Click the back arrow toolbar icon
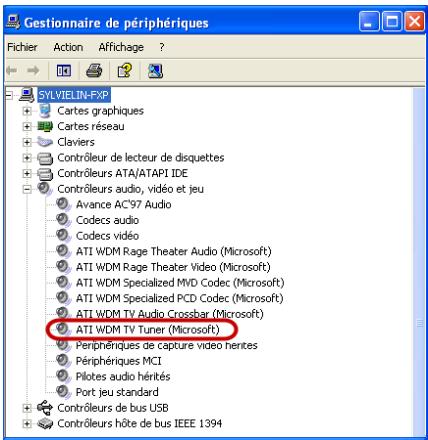Image resolution: width=428 pixels, height=440 pixels. click(x=12, y=70)
